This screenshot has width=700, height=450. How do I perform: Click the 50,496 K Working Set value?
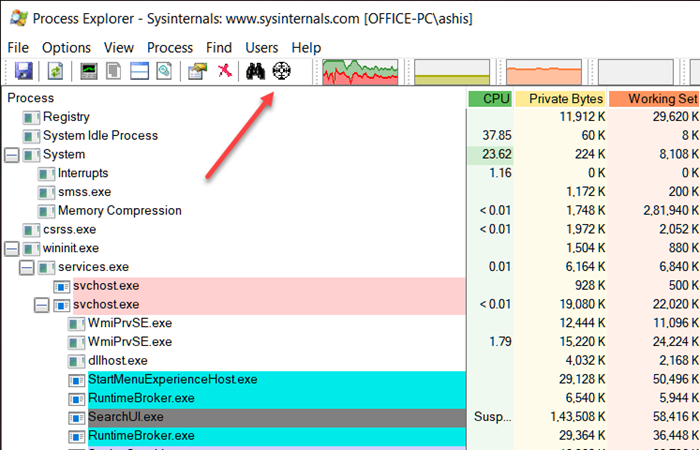click(676, 379)
